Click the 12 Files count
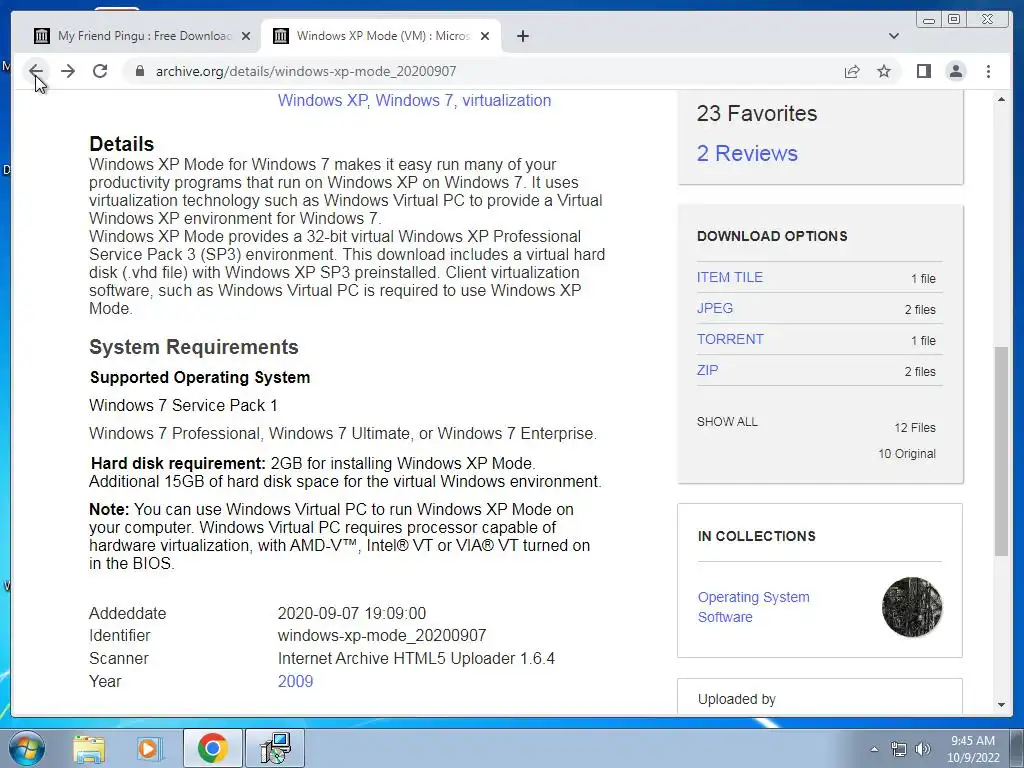 (915, 428)
